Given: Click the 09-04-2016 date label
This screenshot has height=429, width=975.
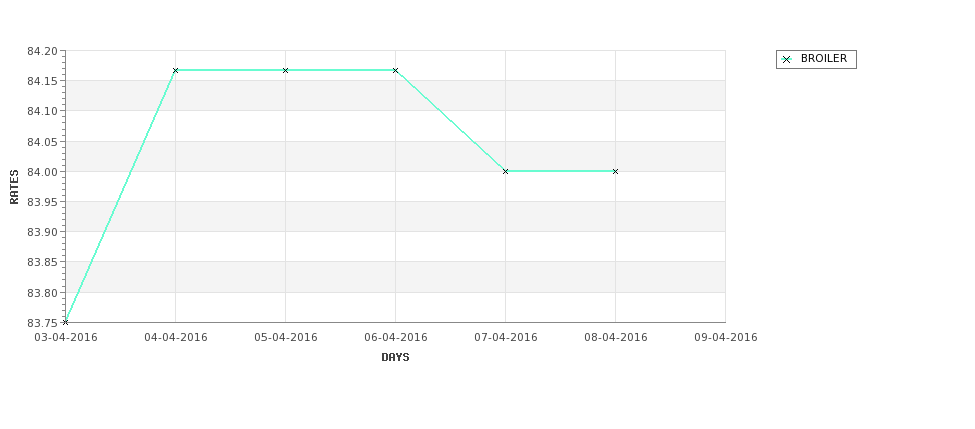Looking at the screenshot, I should tap(726, 338).
